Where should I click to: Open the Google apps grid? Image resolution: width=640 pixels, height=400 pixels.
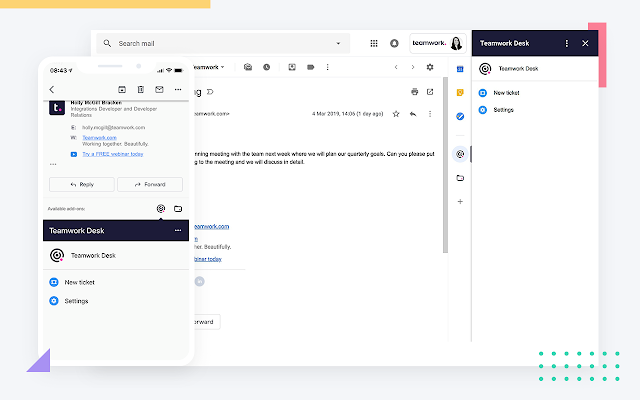pos(374,43)
